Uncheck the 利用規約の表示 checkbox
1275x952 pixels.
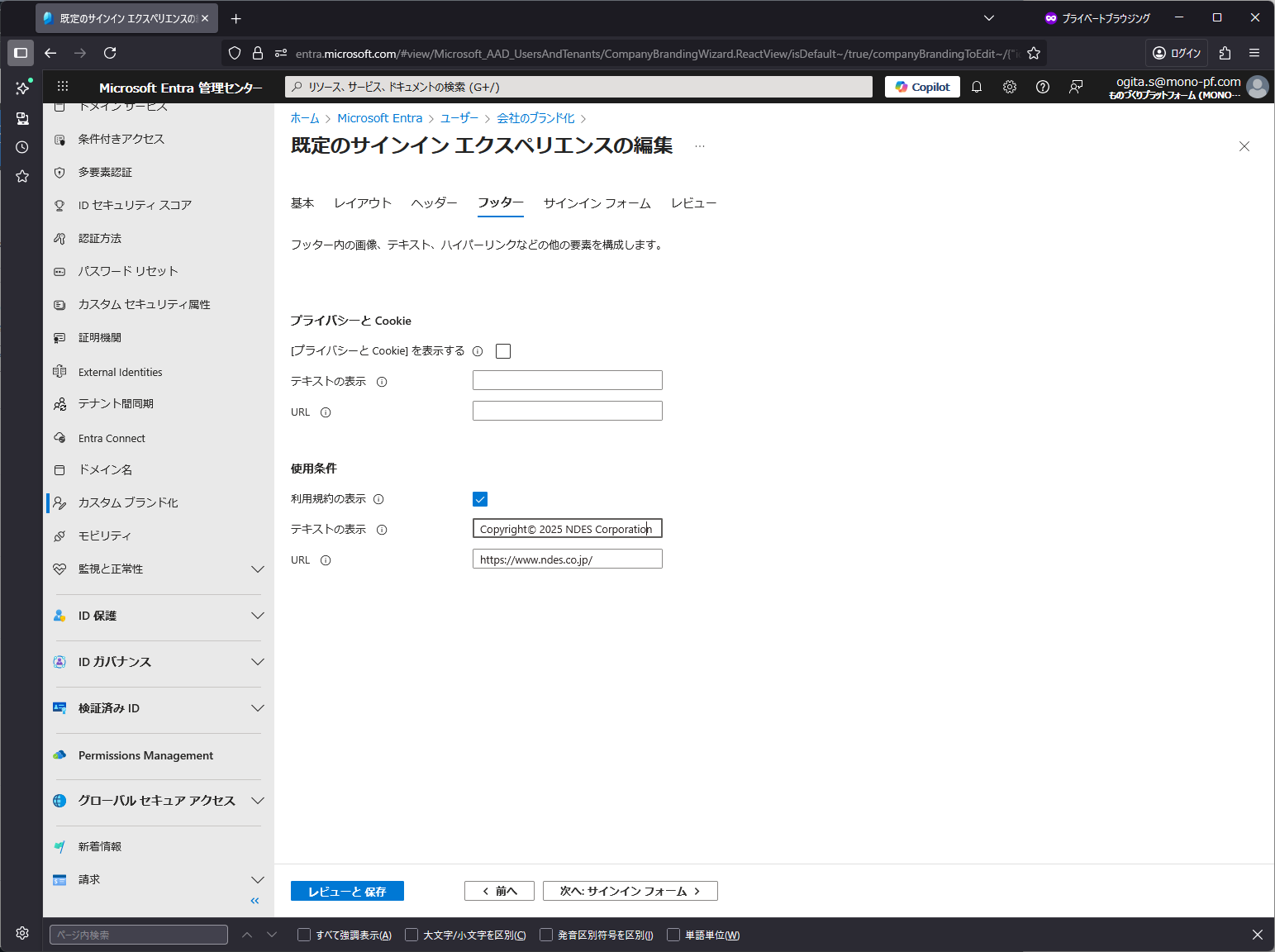(480, 499)
